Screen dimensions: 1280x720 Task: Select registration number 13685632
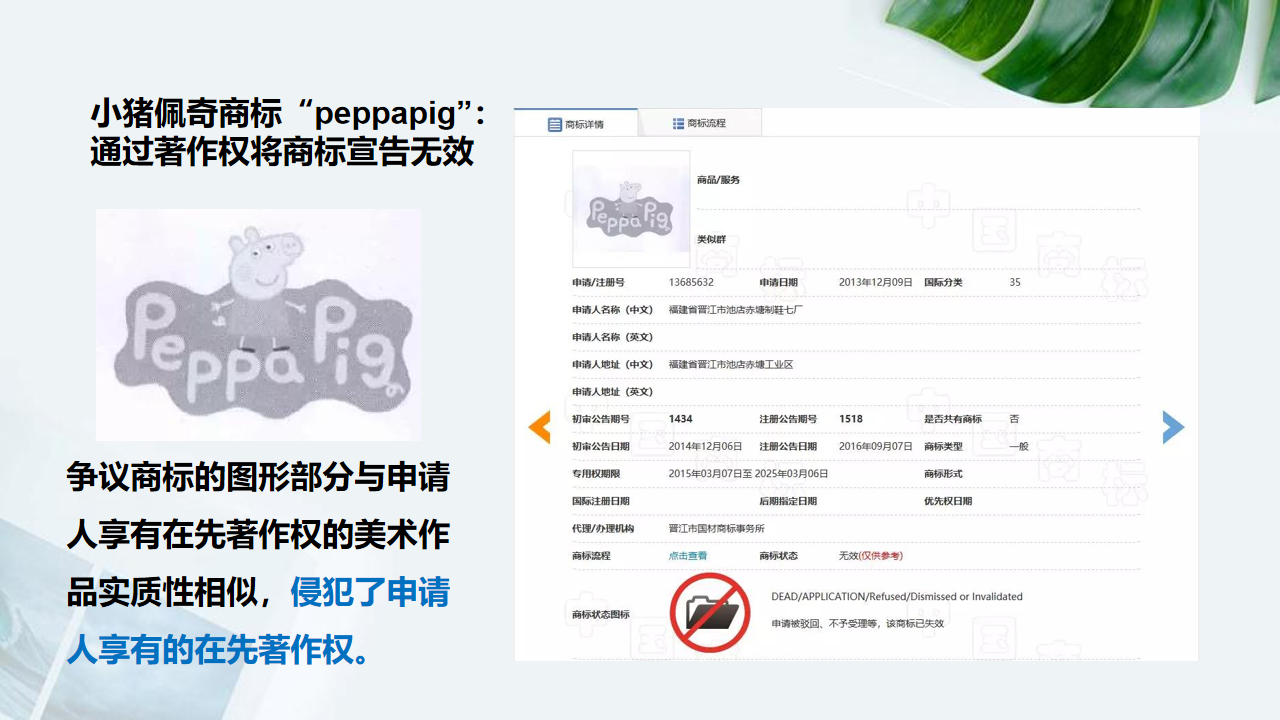tap(691, 283)
